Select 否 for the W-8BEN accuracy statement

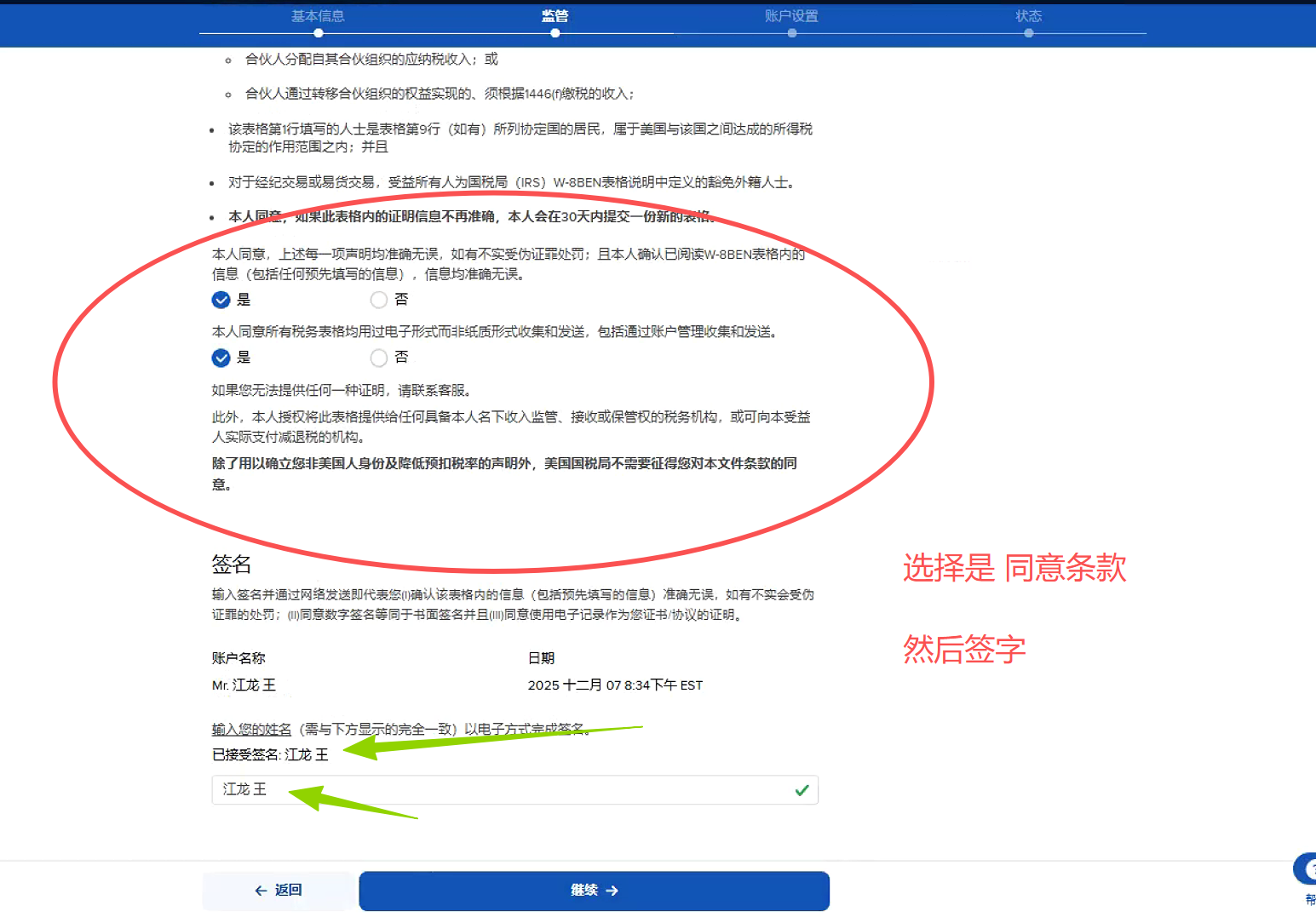coord(379,300)
